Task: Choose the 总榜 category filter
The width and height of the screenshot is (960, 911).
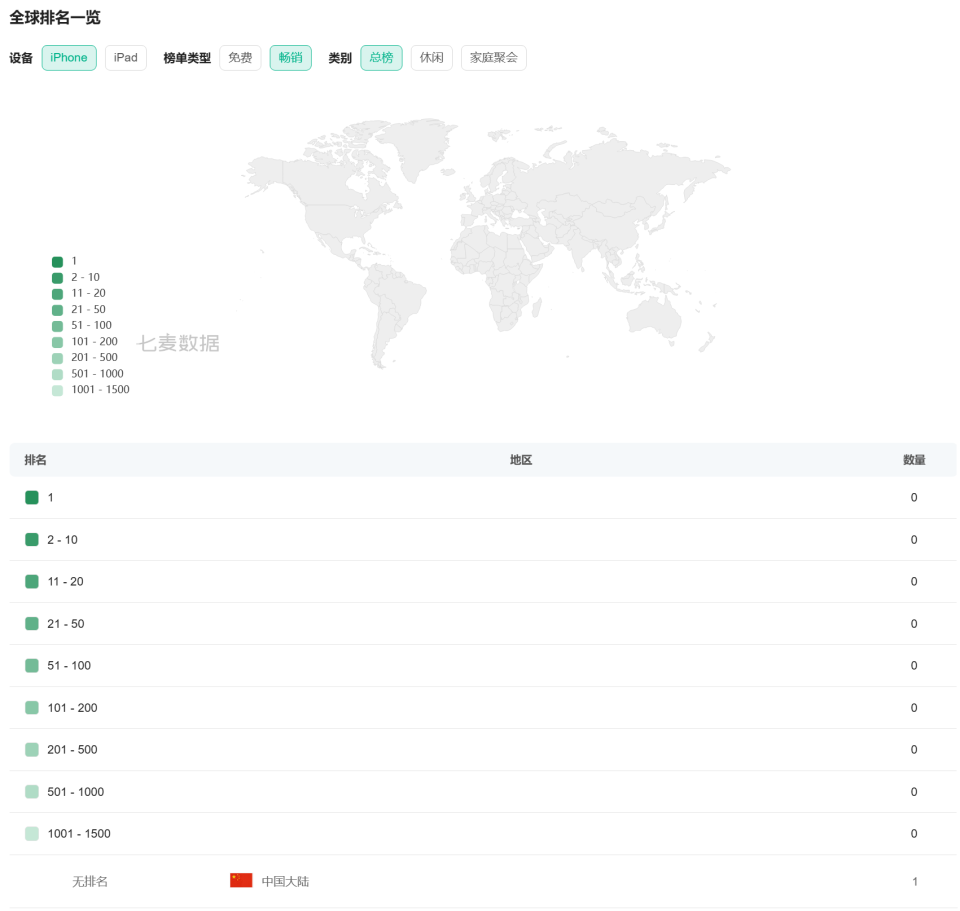Action: pyautogui.click(x=381, y=58)
